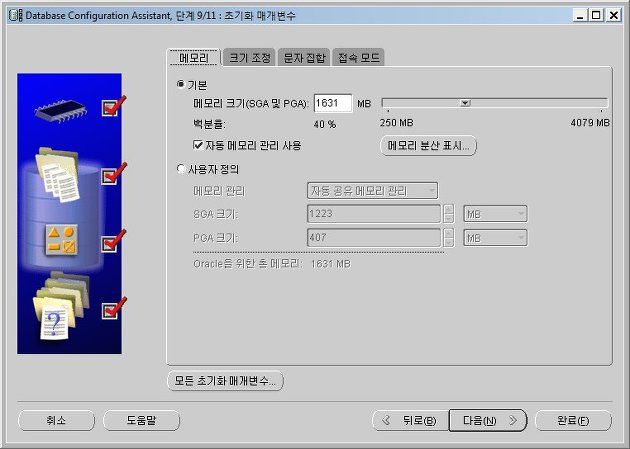The image size is (630, 449).
Task: Click the PGA 크기 spinner arrows
Action: (449, 237)
